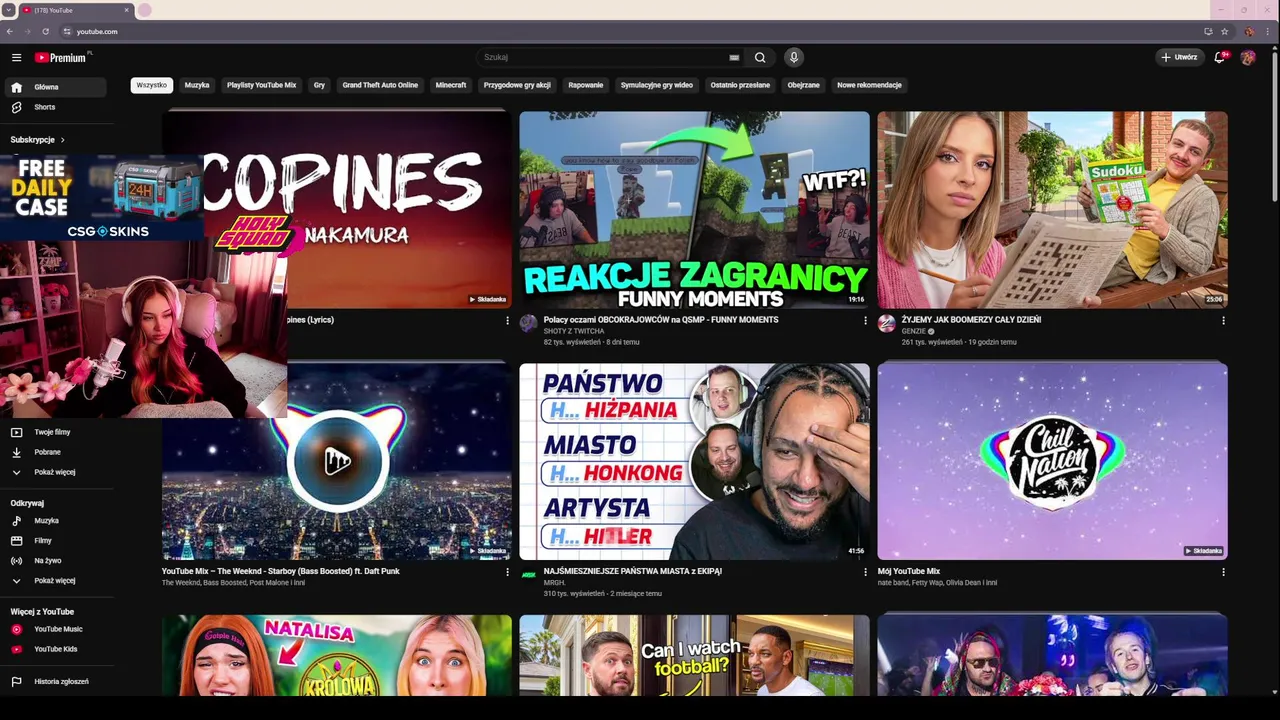Viewport: 1280px width, 720px height.
Task: Select the Wszystko filter chip
Action: [x=152, y=85]
